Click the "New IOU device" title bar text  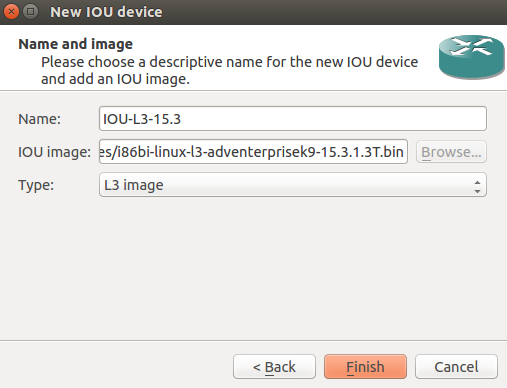point(106,12)
